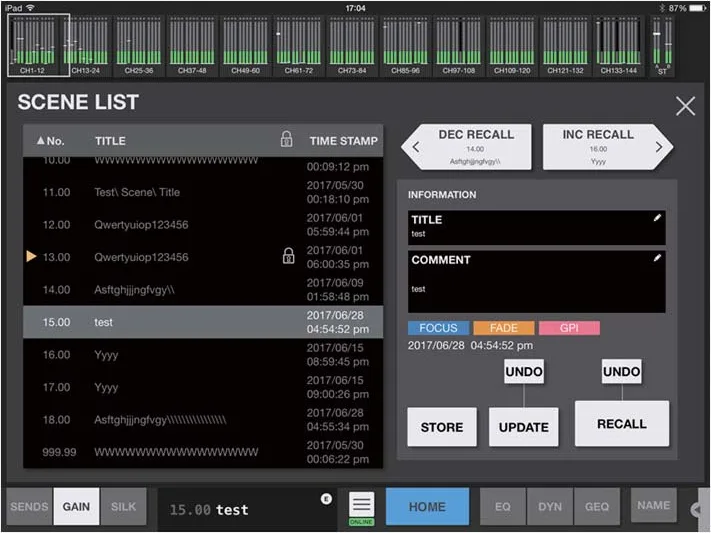
Task: Select scene 17.00 Yyyy
Action: [203, 387]
